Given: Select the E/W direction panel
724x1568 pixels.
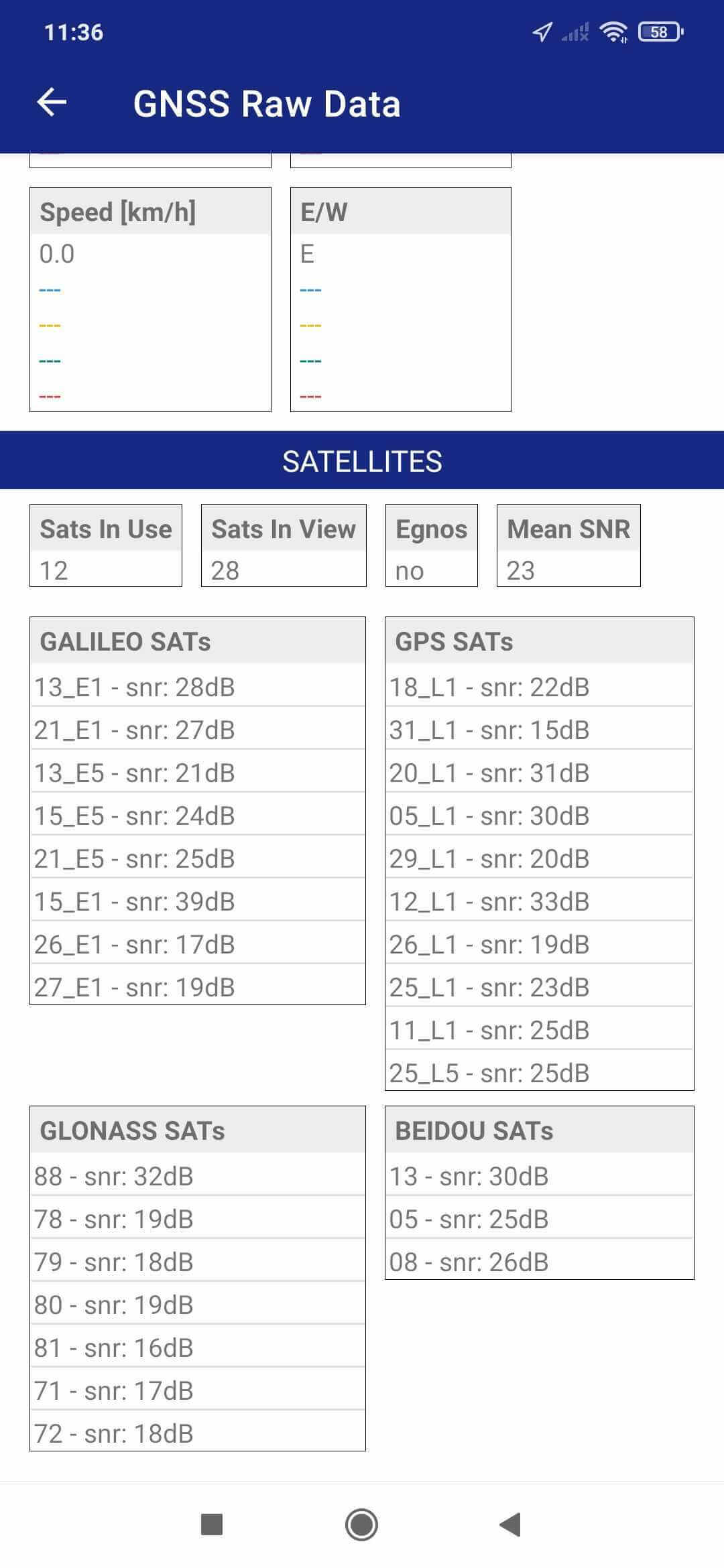Looking at the screenshot, I should click(400, 299).
